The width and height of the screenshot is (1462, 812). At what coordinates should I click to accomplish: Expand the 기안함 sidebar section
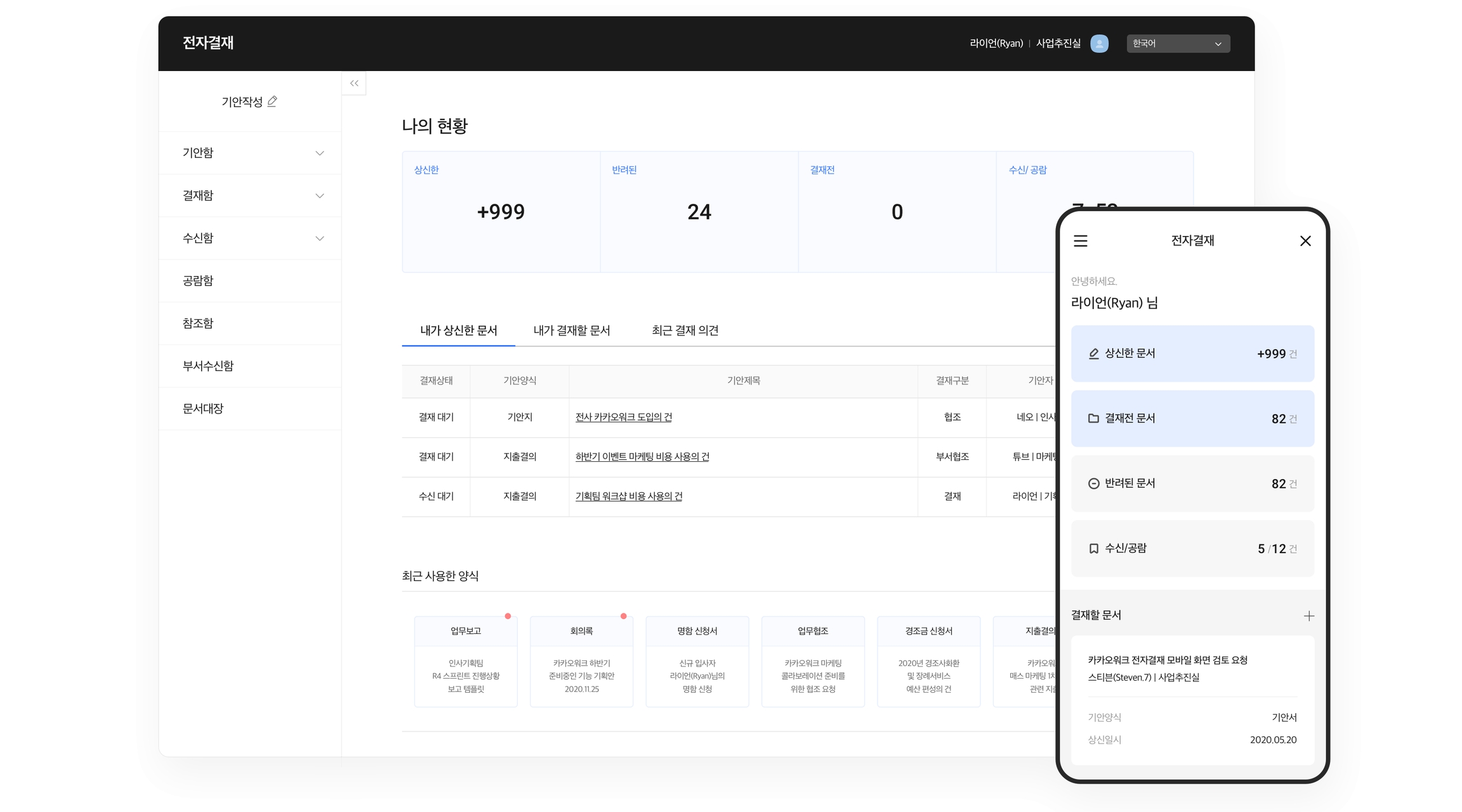pyautogui.click(x=319, y=153)
